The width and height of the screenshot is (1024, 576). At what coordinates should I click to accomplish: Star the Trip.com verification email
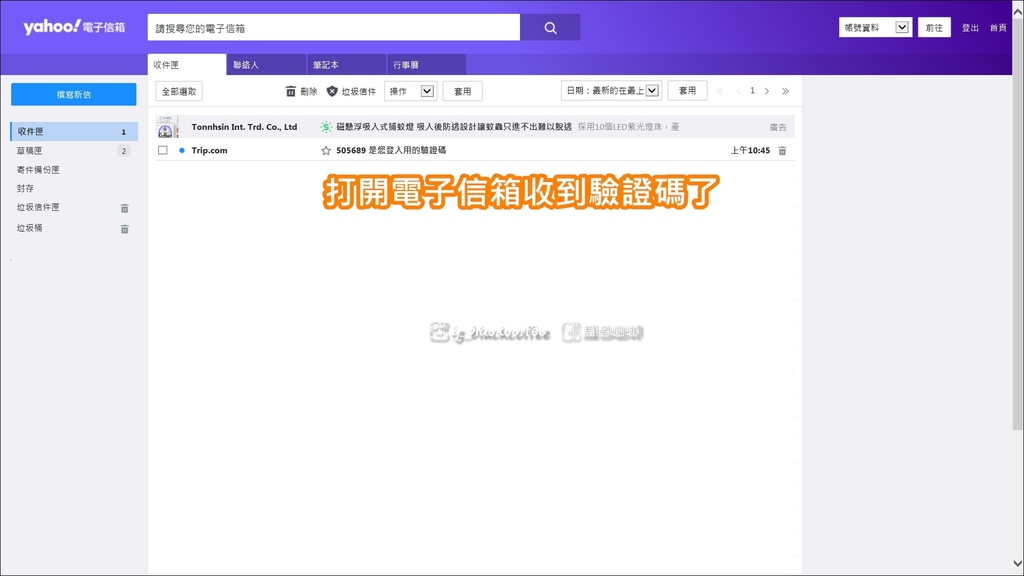pyautogui.click(x=325, y=150)
